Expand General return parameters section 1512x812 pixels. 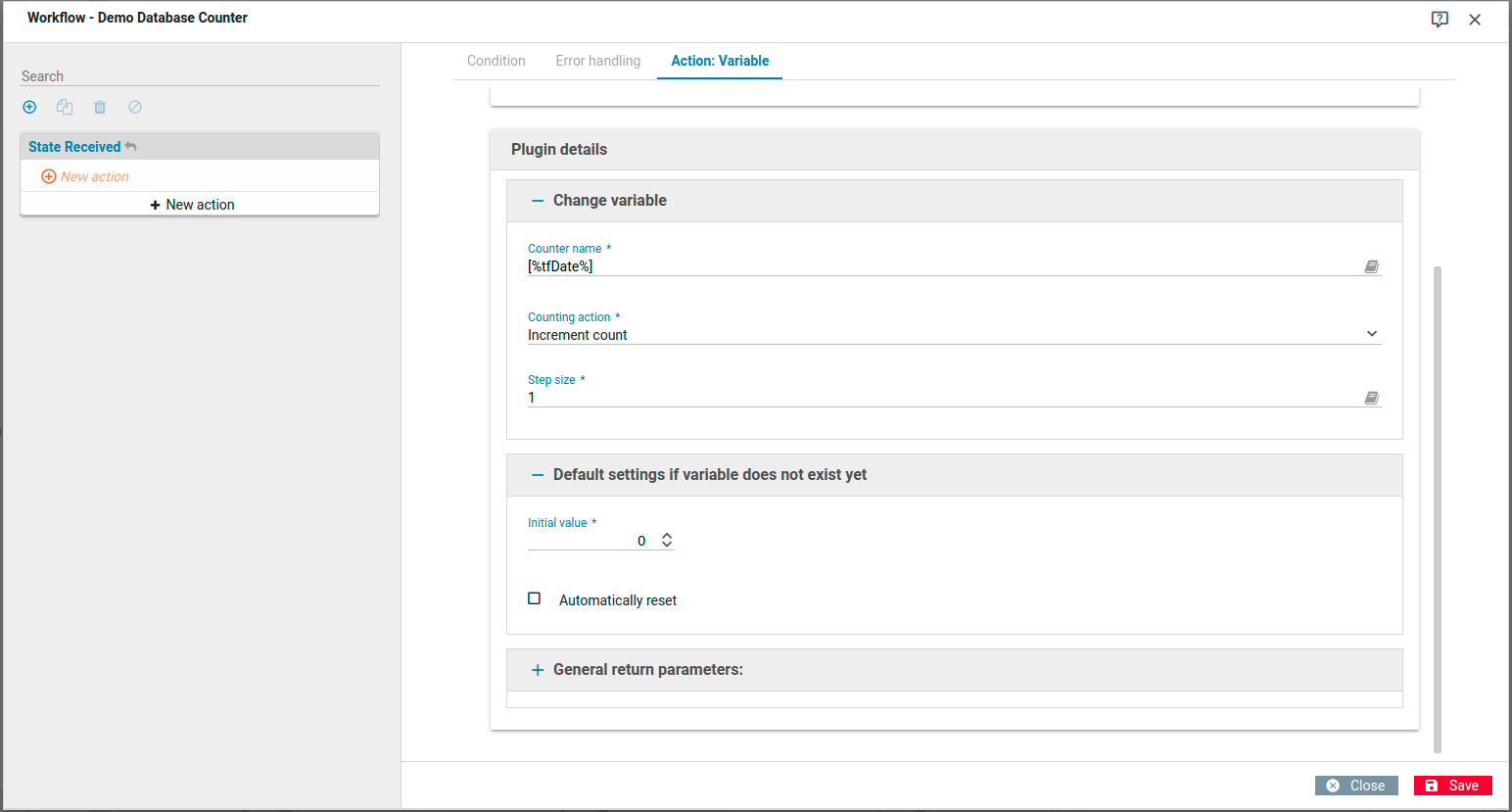(537, 670)
